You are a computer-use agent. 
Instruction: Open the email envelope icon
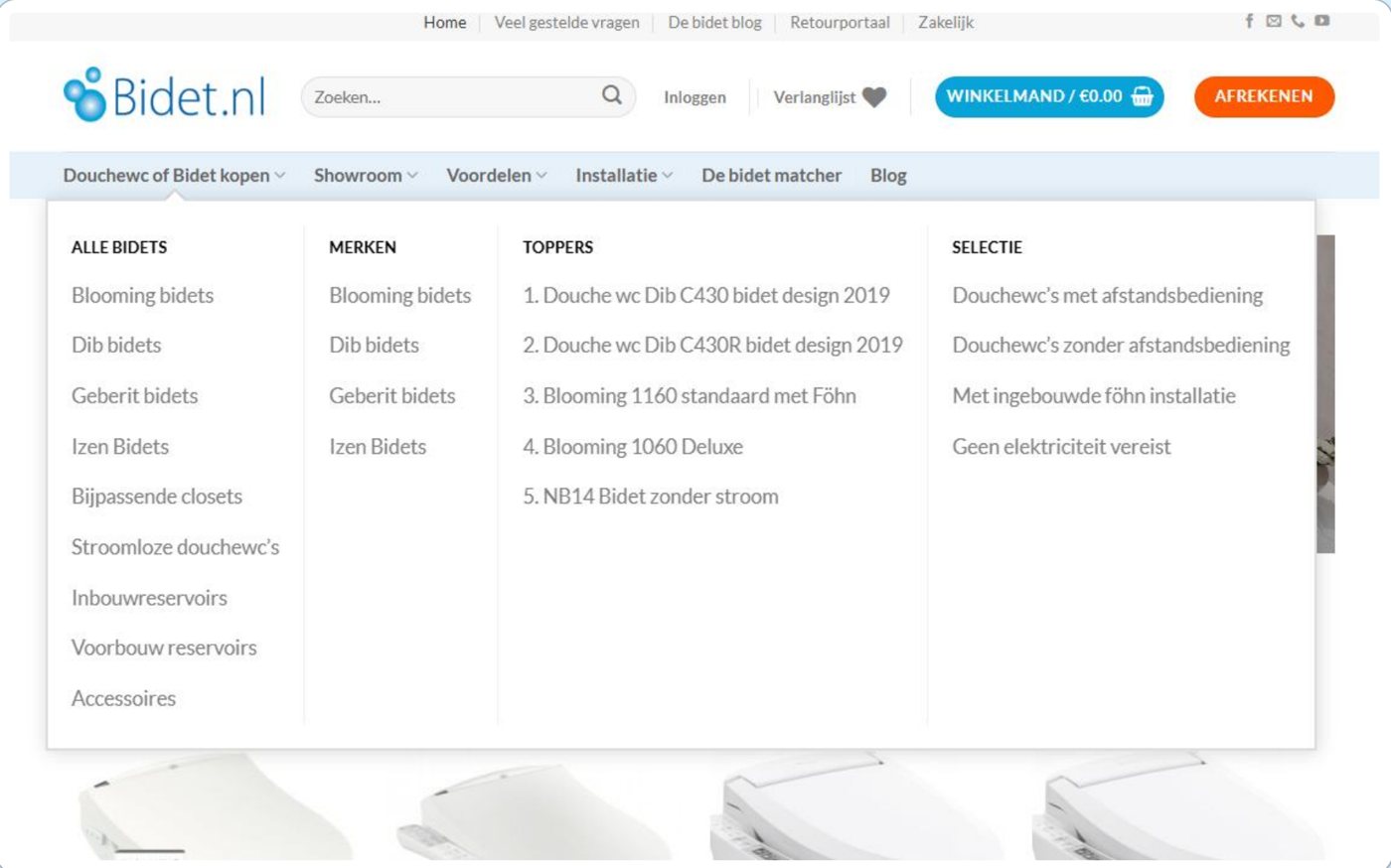(x=1274, y=21)
